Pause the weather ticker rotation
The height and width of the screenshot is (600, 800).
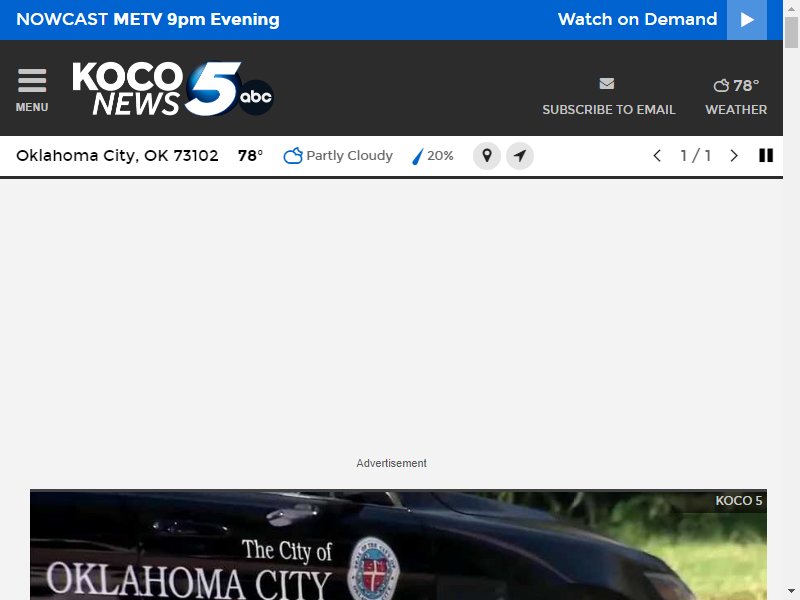766,156
